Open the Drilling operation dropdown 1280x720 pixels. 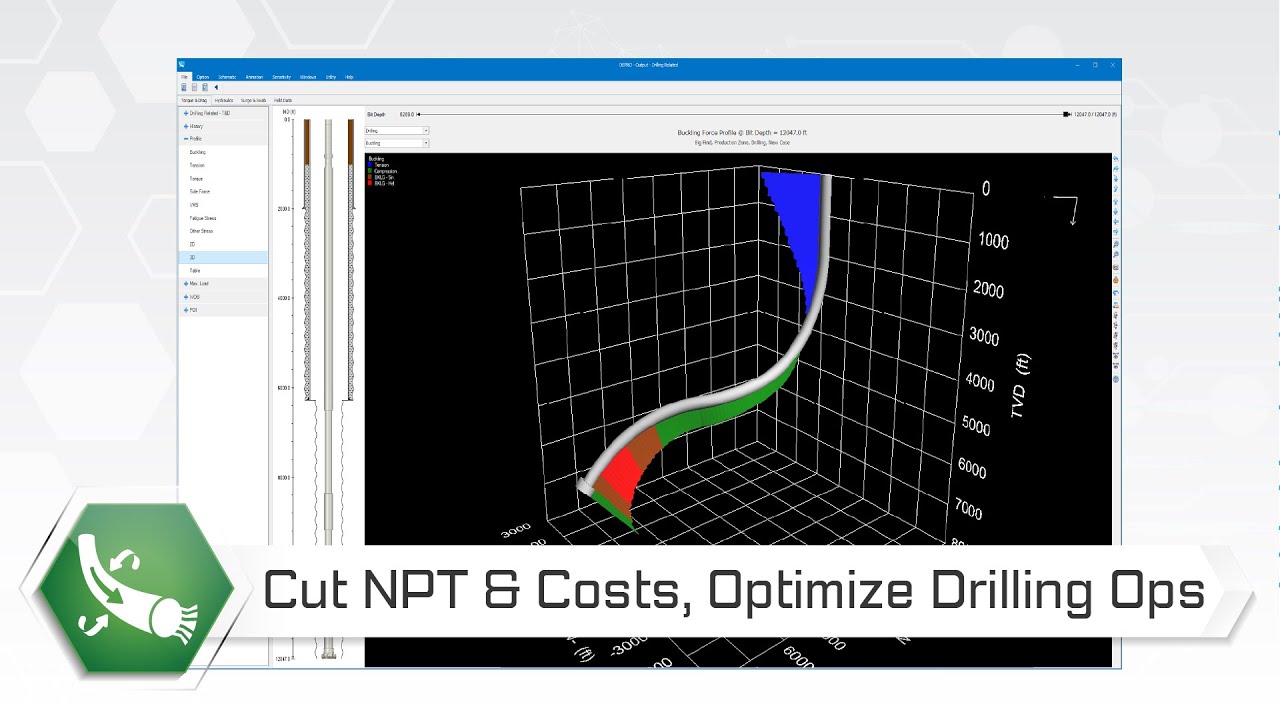[x=397, y=130]
